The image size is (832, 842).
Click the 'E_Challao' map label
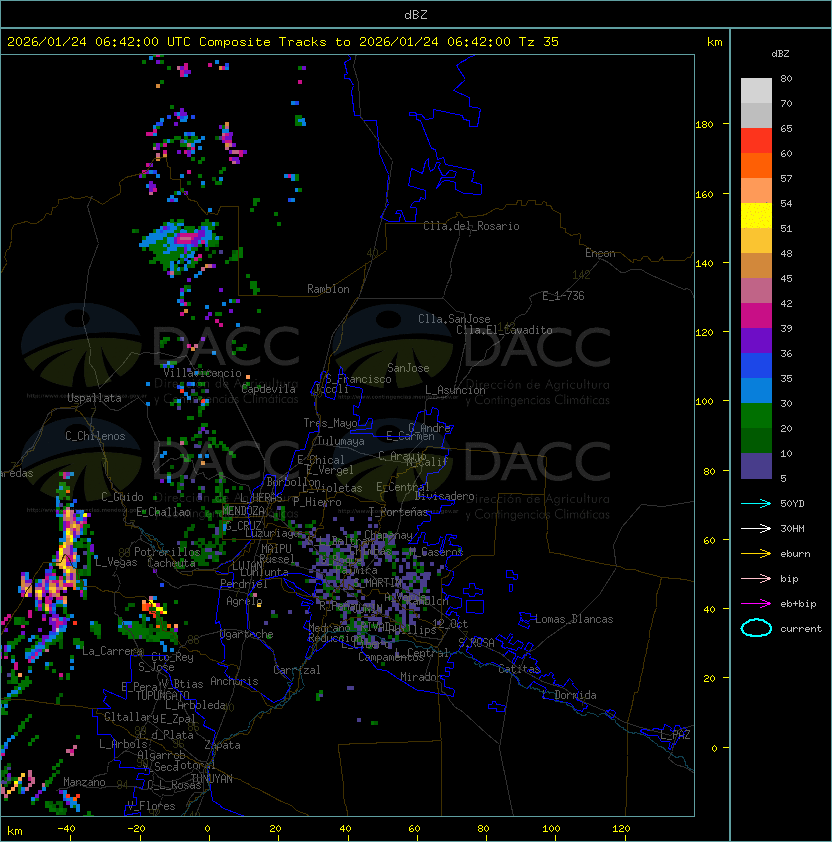163,512
